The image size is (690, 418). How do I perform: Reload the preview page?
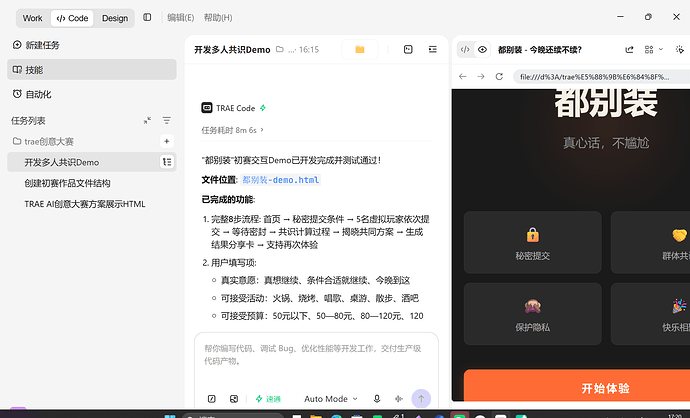tap(499, 77)
